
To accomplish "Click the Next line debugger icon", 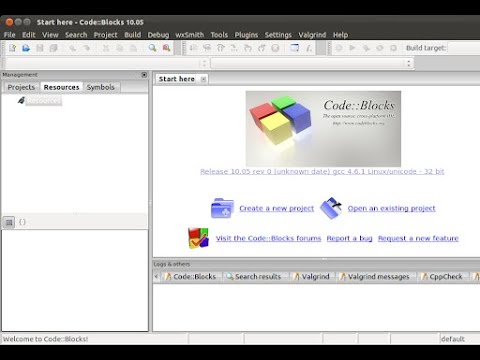I will pos(221,48).
